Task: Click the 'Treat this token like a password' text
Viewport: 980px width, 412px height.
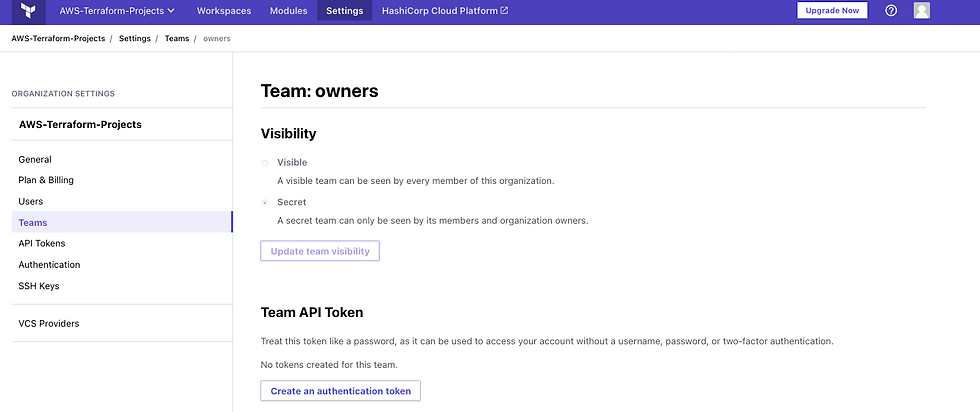Action: point(547,342)
